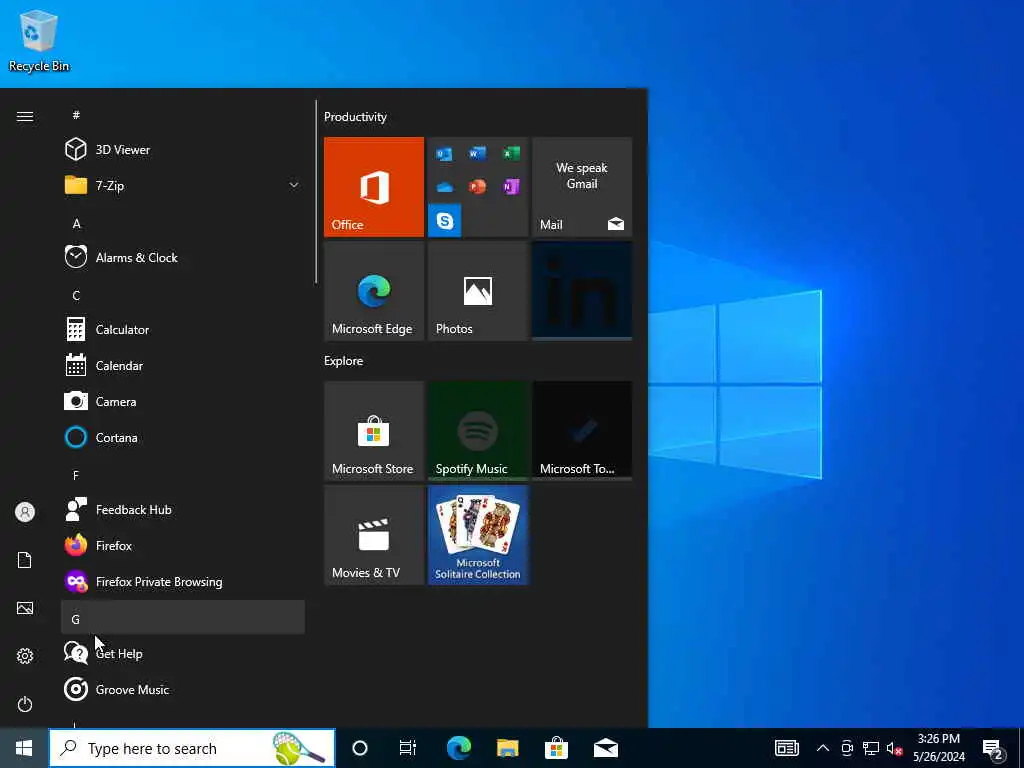Open the Microsoft To Do tile
Viewport: 1024px width, 768px height.
pos(582,431)
